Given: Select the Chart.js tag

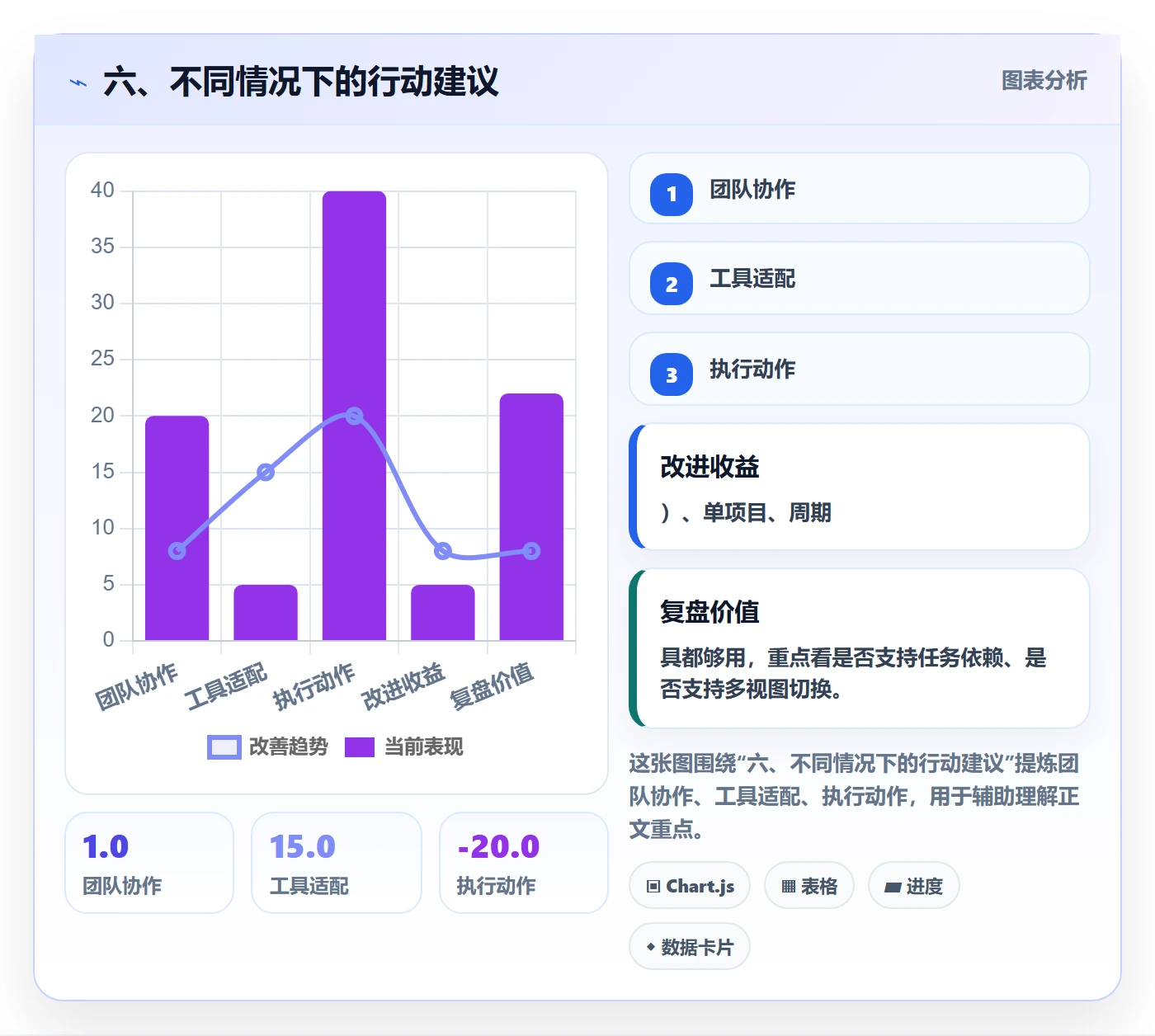Looking at the screenshot, I should pyautogui.click(x=690, y=886).
